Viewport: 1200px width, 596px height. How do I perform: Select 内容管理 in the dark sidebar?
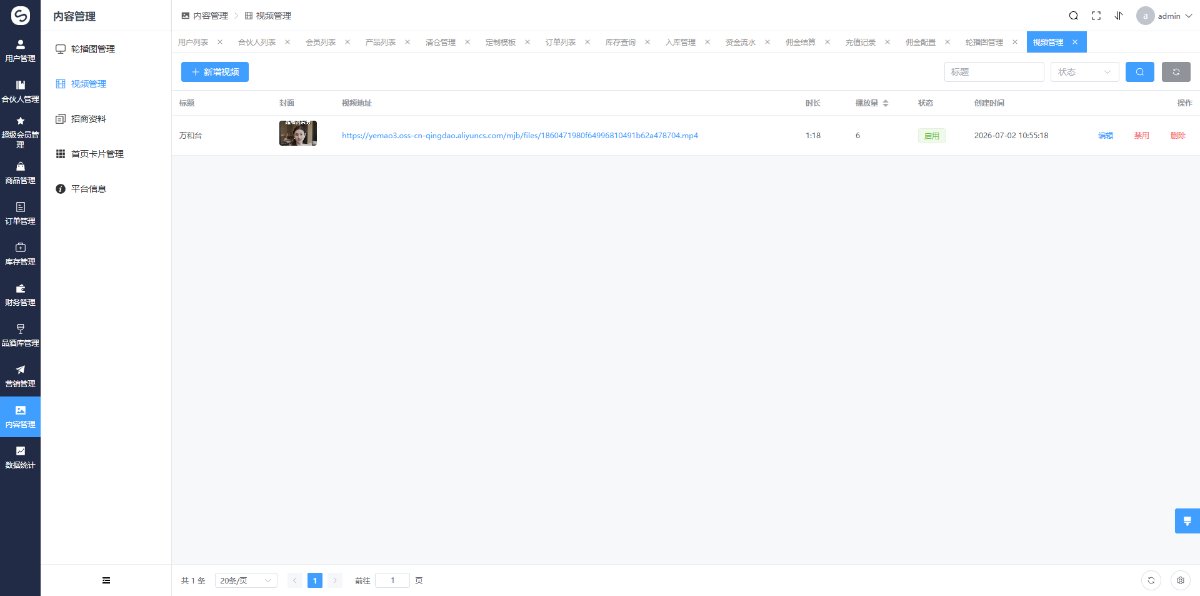pyautogui.click(x=20, y=417)
